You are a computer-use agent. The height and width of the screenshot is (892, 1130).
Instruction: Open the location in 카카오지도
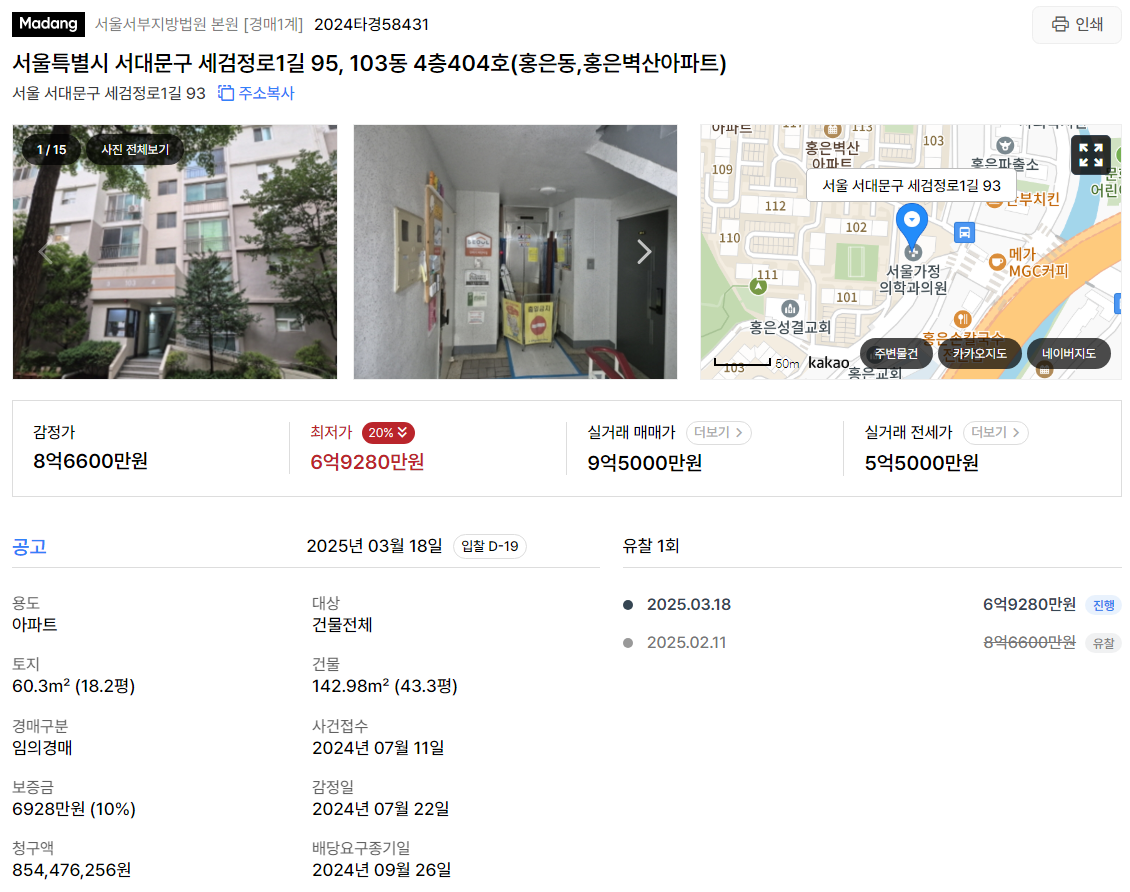979,354
